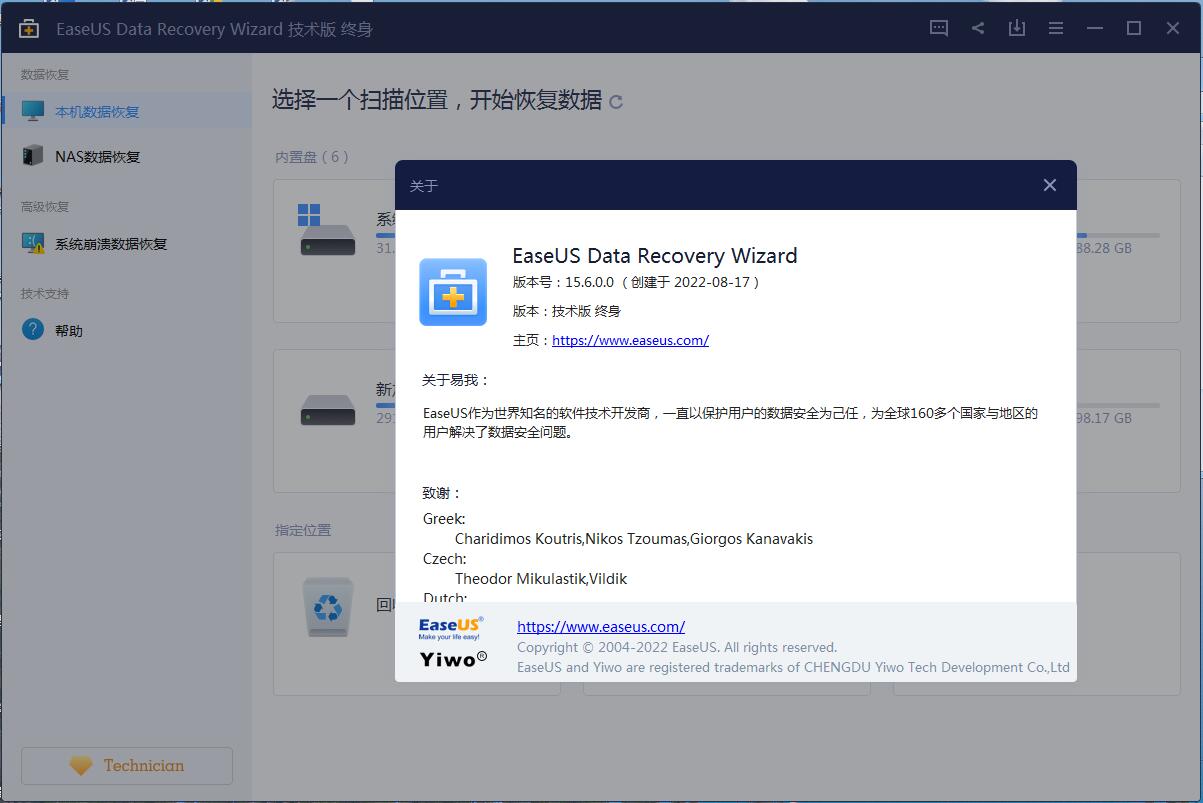Click the name Theodor Mikulastik,Vildik
This screenshot has width=1203, height=803.
[541, 579]
